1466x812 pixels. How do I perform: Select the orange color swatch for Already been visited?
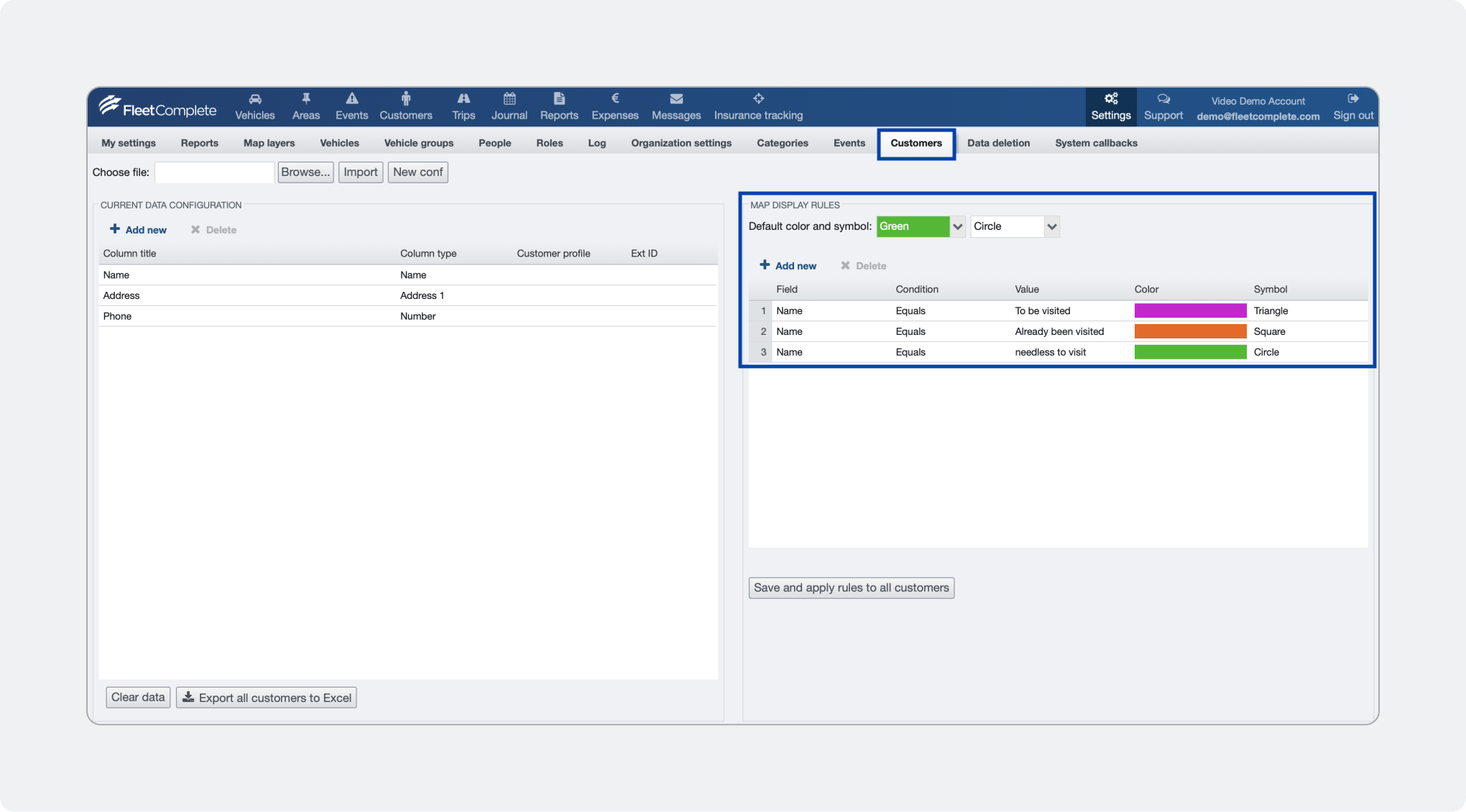(x=1190, y=331)
